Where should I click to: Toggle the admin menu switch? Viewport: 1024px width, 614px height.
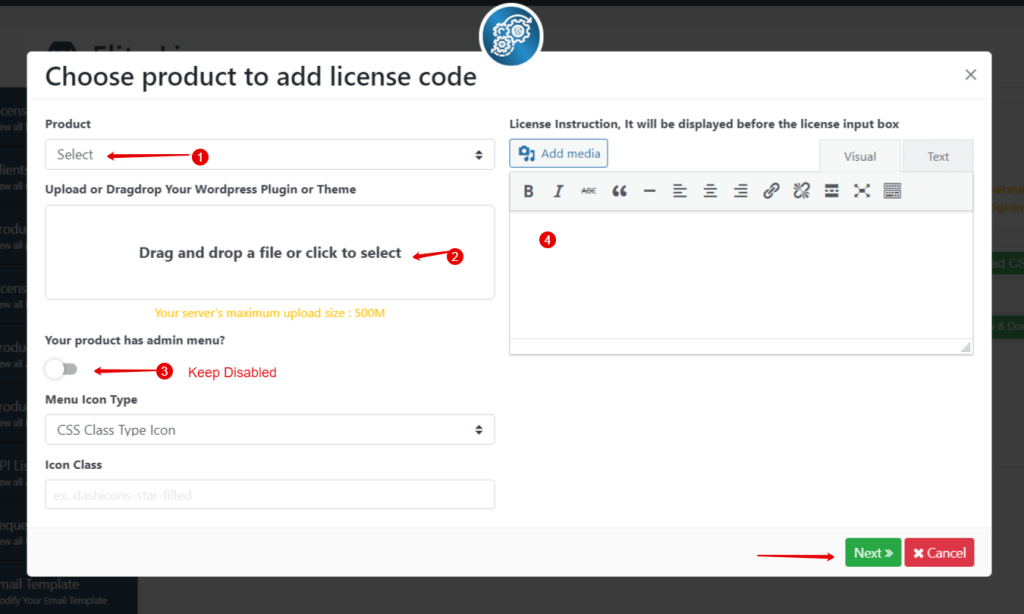pyautogui.click(x=61, y=370)
